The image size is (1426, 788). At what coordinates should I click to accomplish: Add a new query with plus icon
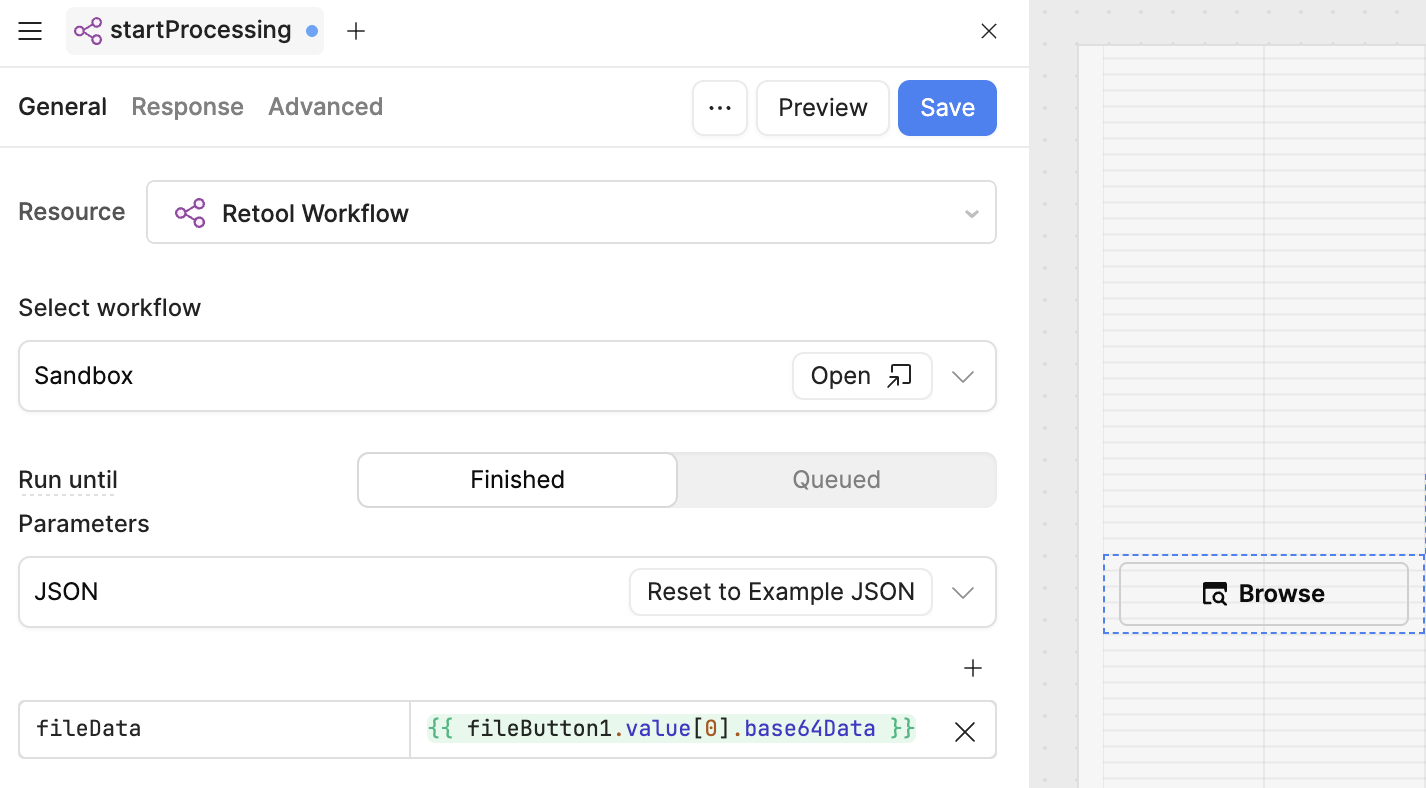pos(355,31)
